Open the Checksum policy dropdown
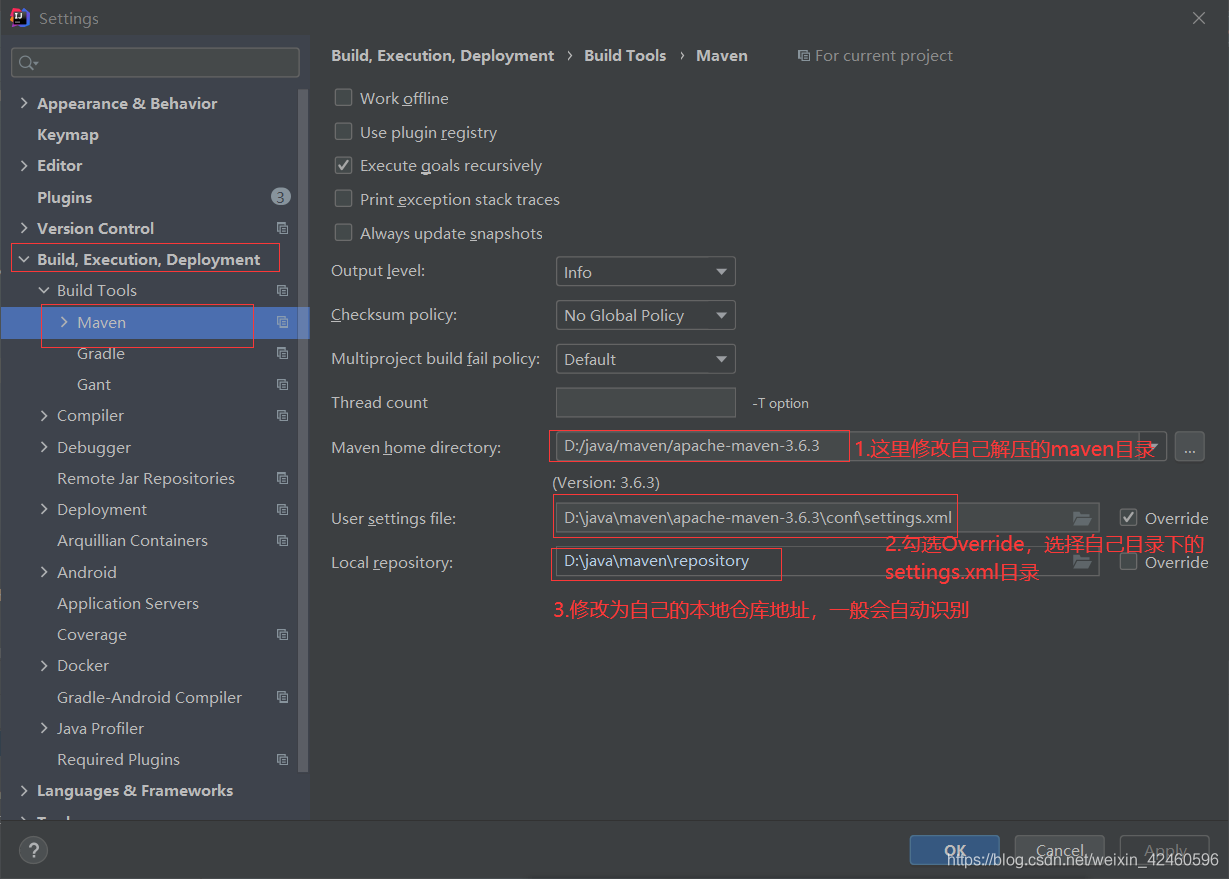Image resolution: width=1229 pixels, height=879 pixels. [x=645, y=315]
